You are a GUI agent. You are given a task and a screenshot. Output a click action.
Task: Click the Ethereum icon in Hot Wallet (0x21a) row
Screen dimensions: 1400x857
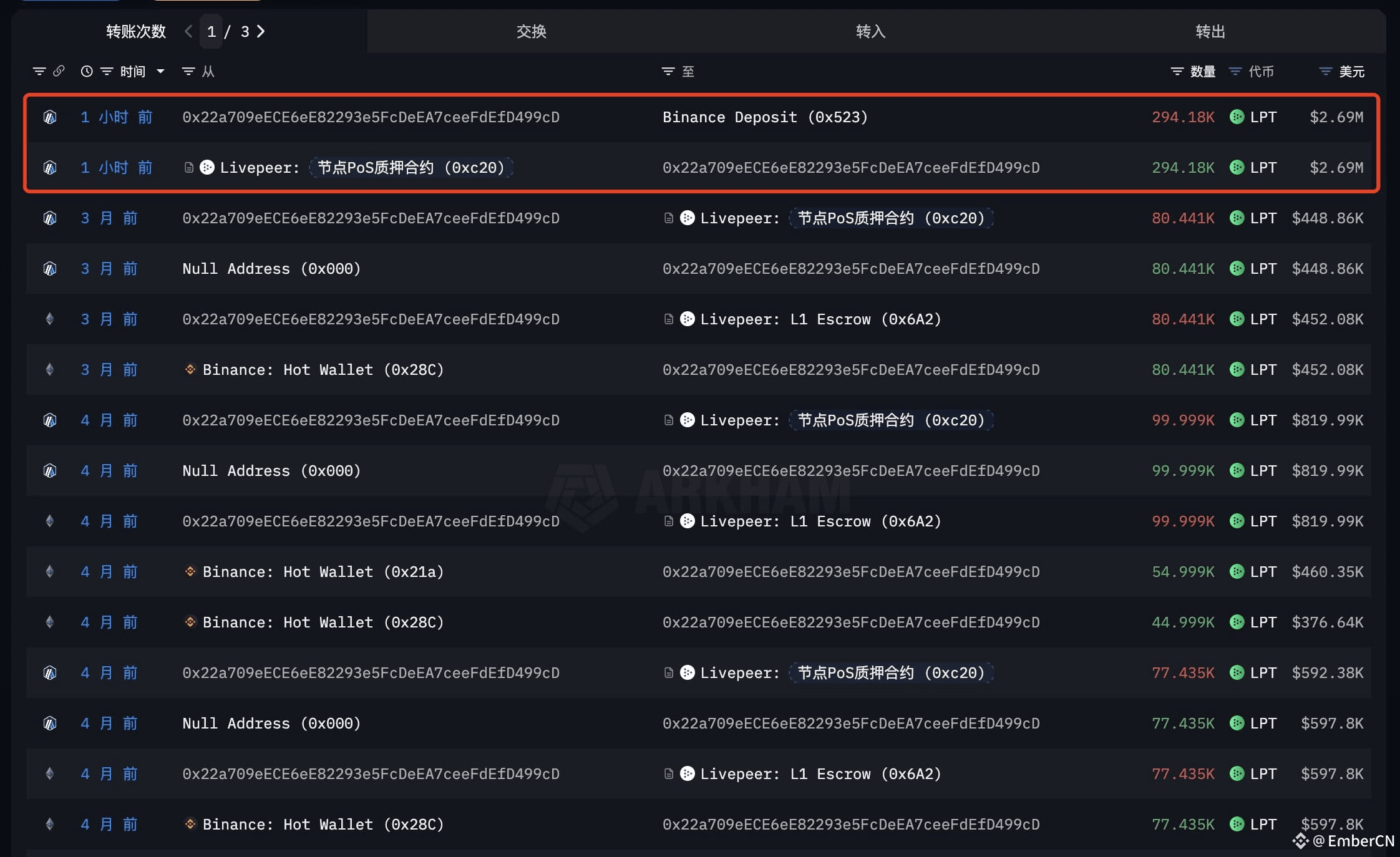[x=50, y=572]
